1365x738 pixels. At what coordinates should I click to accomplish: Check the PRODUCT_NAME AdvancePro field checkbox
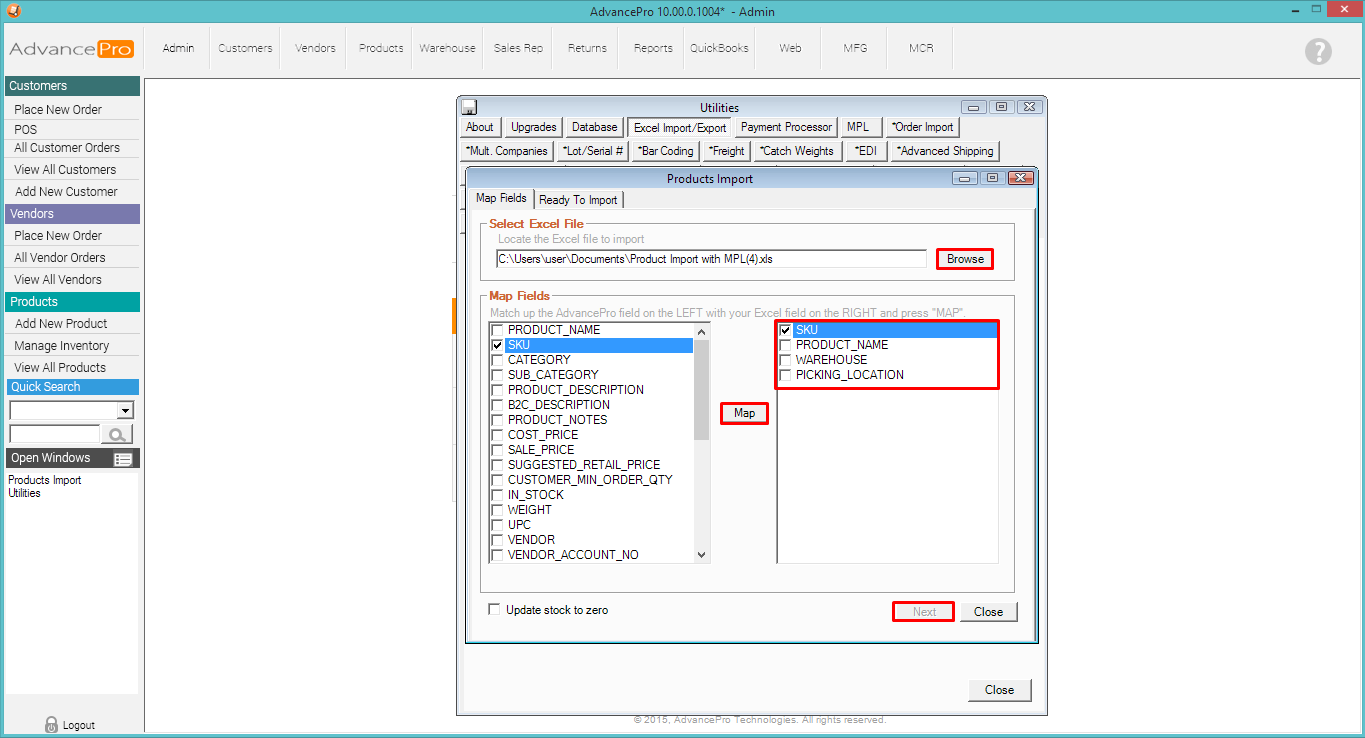[497, 330]
